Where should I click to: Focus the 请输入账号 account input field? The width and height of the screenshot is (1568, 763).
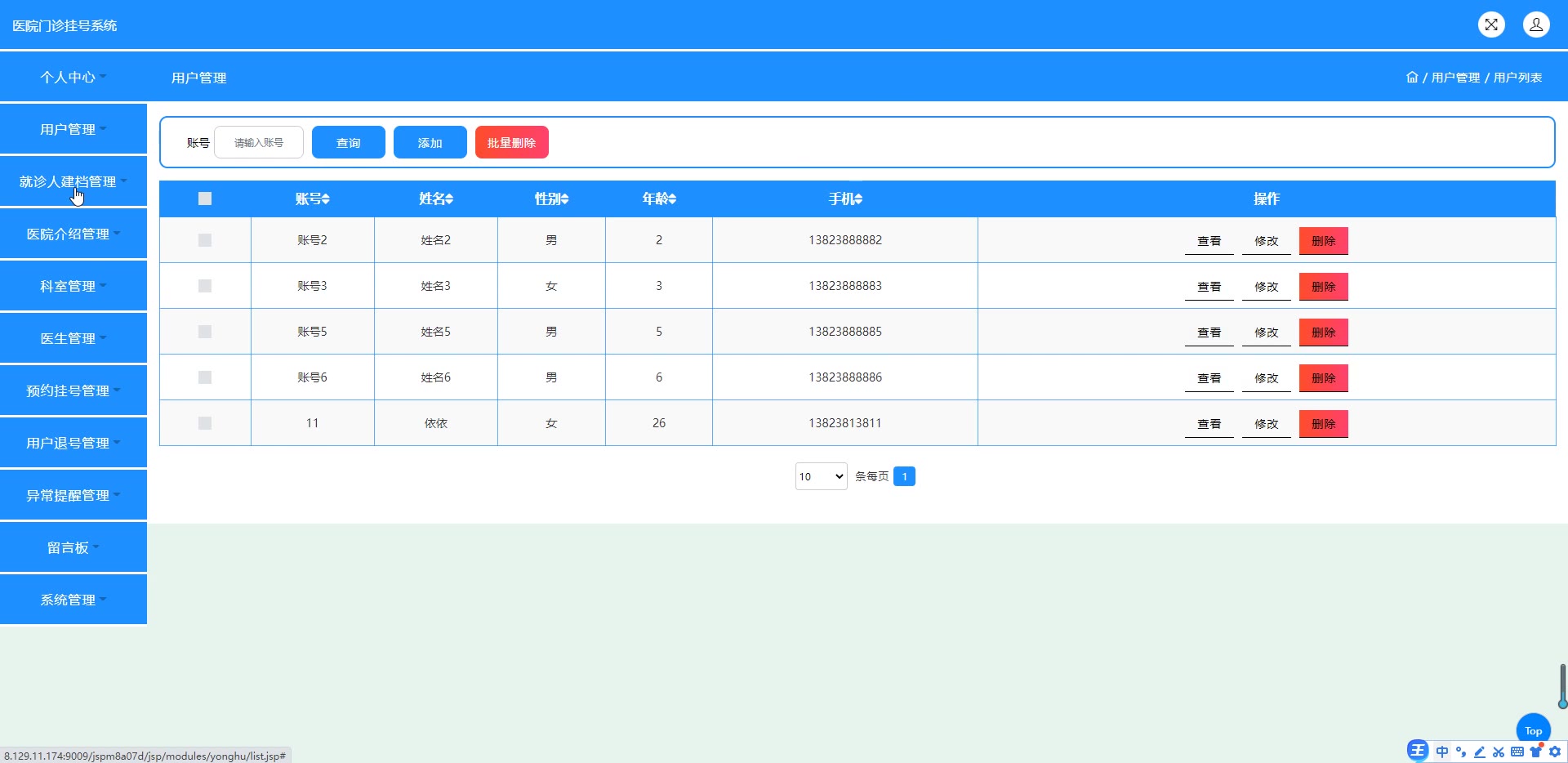(x=259, y=142)
